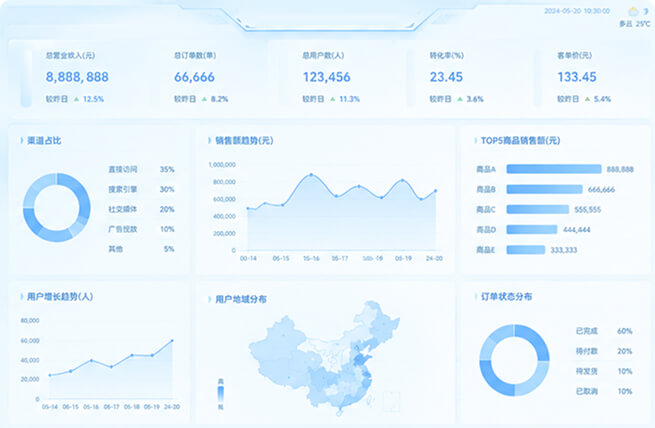Screen dimensions: 655x428
Task: Click the 渠道占比 panel title marker
Action: (x=22, y=140)
